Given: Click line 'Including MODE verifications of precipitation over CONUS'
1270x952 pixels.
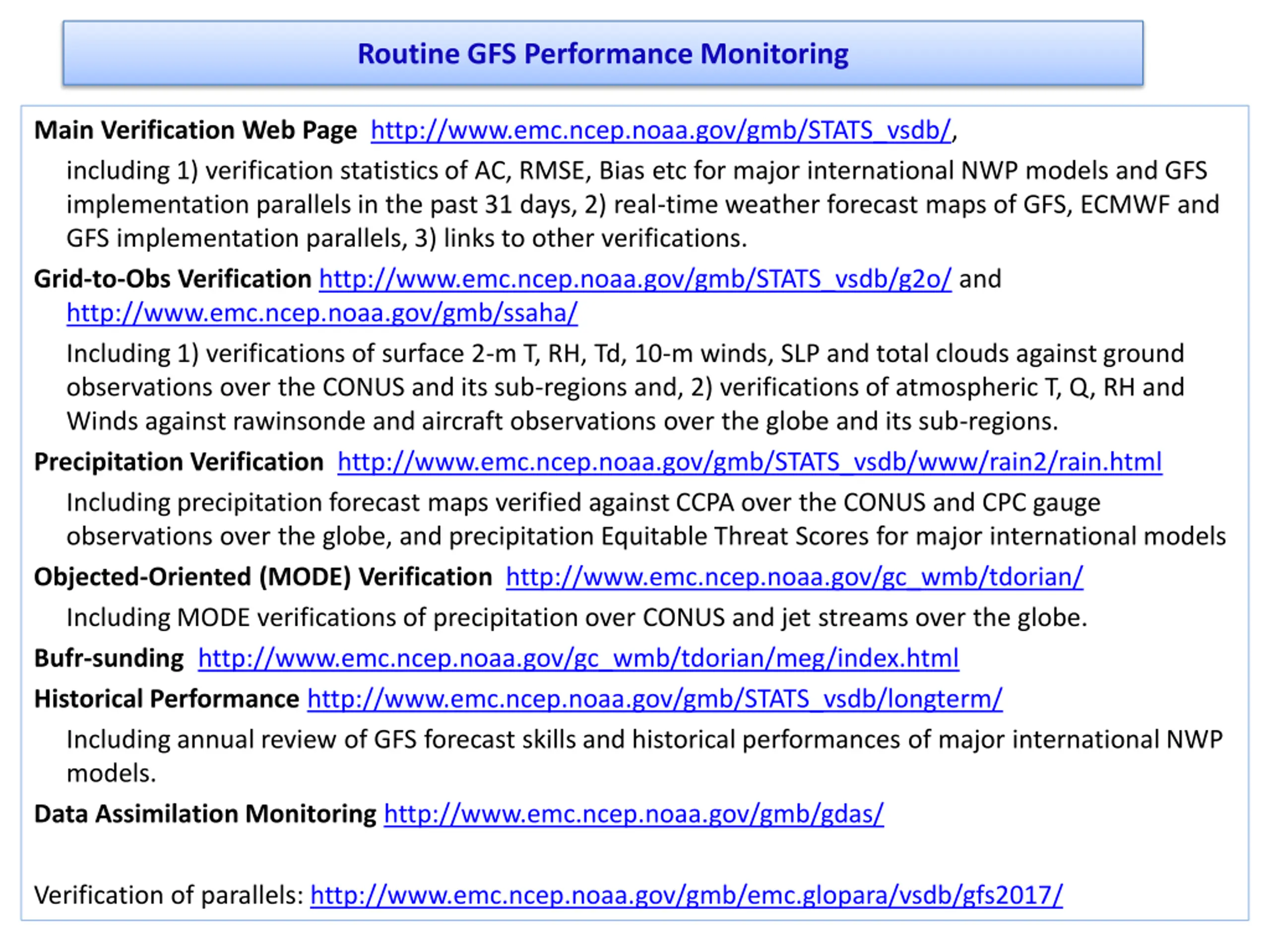Looking at the screenshot, I should [577, 617].
